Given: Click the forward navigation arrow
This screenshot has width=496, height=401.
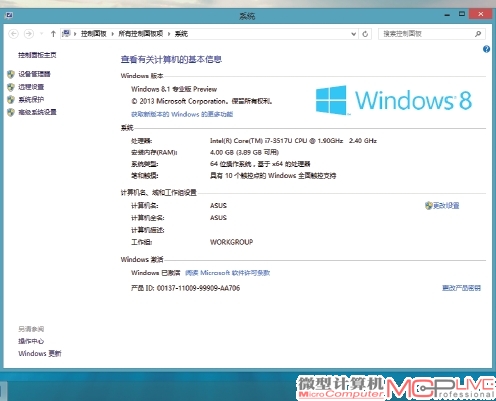Looking at the screenshot, I should click(x=29, y=34).
